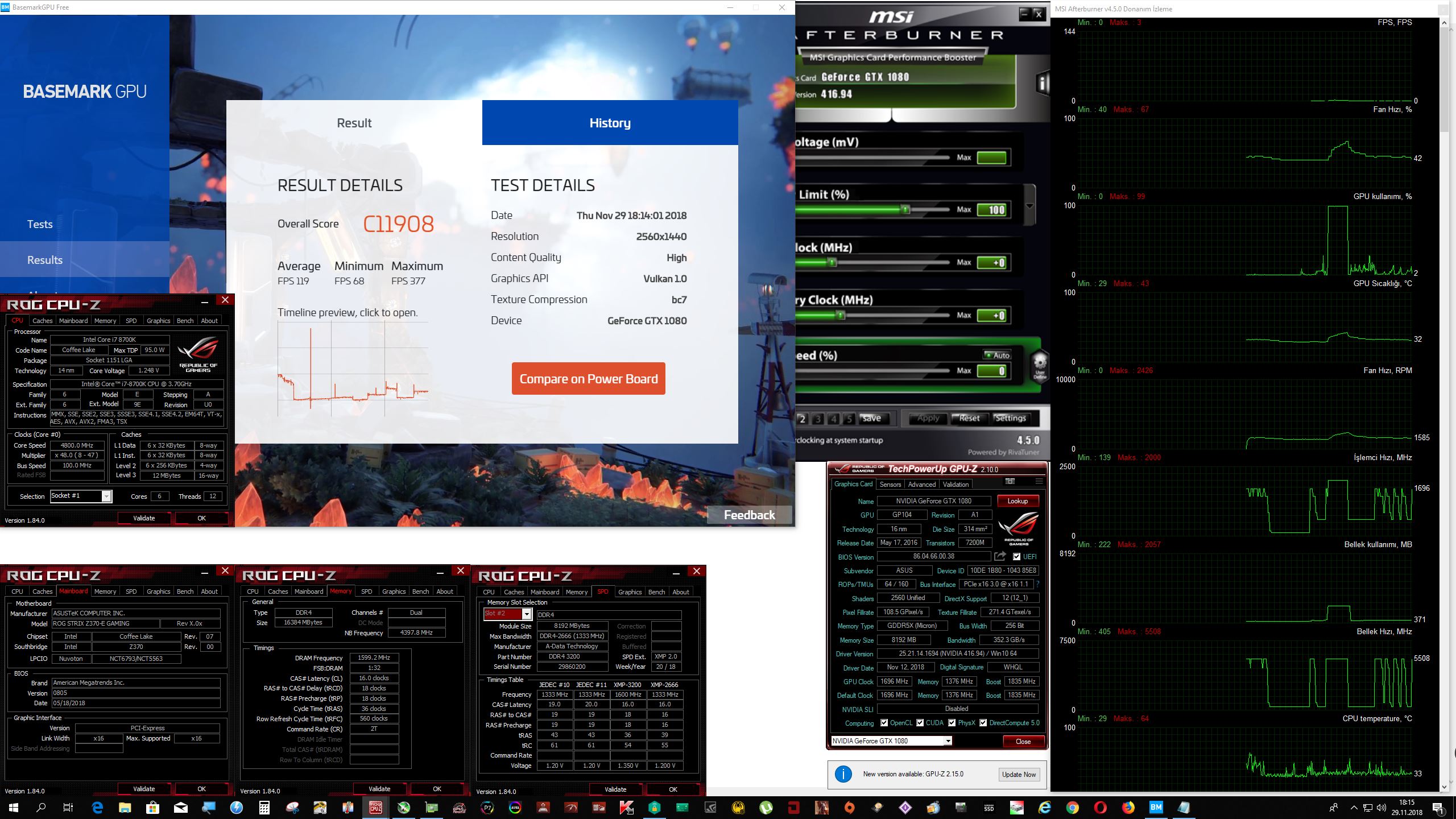Switch to Basemark GPU taskbar icon
1456x819 pixels.
1156,807
